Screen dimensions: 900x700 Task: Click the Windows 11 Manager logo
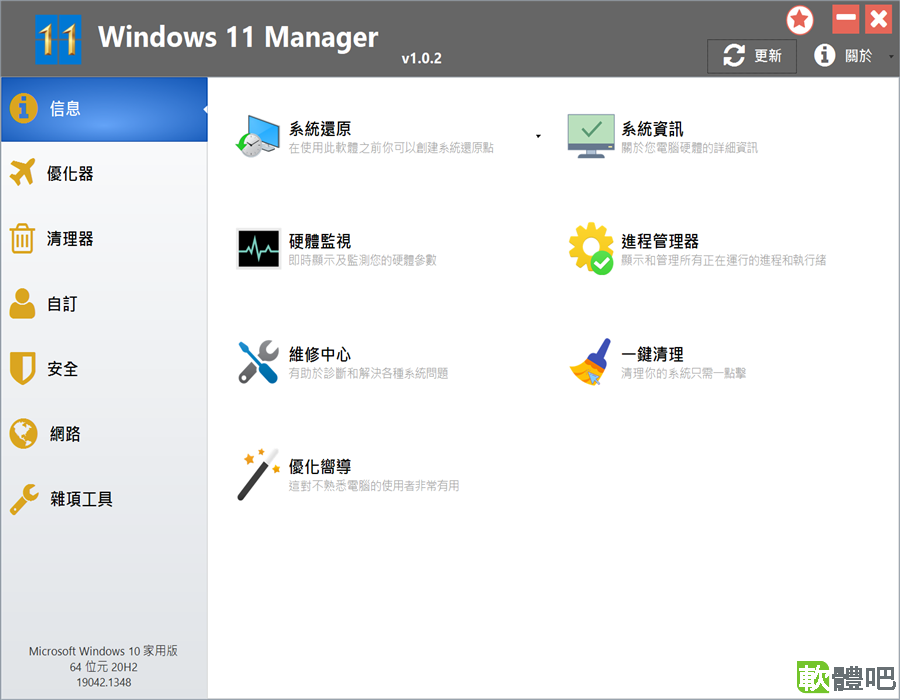pyautogui.click(x=58, y=39)
